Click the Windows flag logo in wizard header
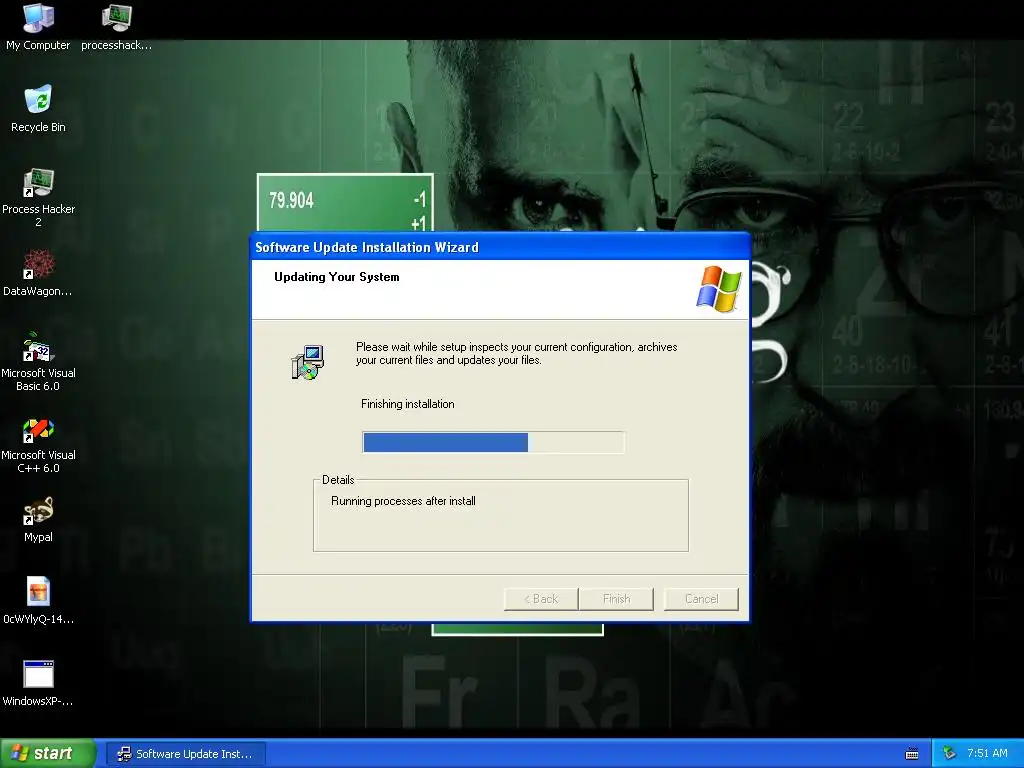This screenshot has height=768, width=1024. pyautogui.click(x=718, y=289)
